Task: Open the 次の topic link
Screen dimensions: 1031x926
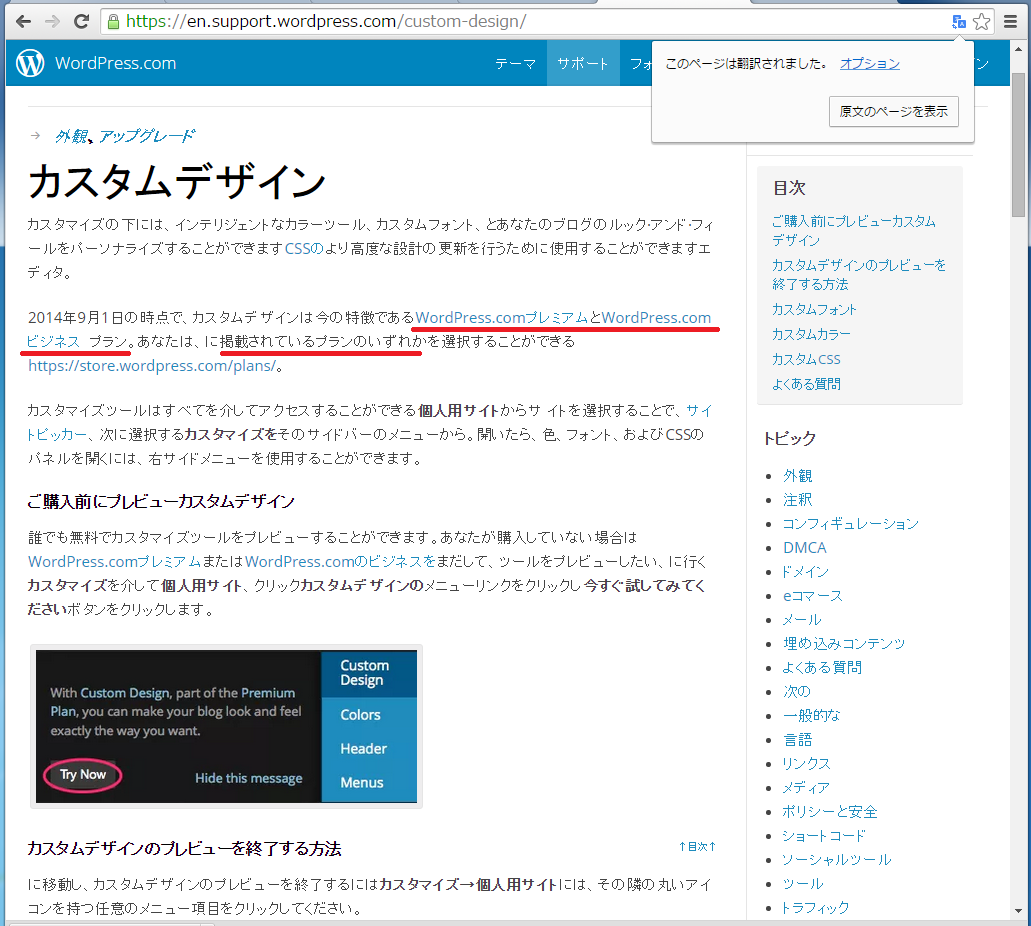Action: [x=797, y=691]
